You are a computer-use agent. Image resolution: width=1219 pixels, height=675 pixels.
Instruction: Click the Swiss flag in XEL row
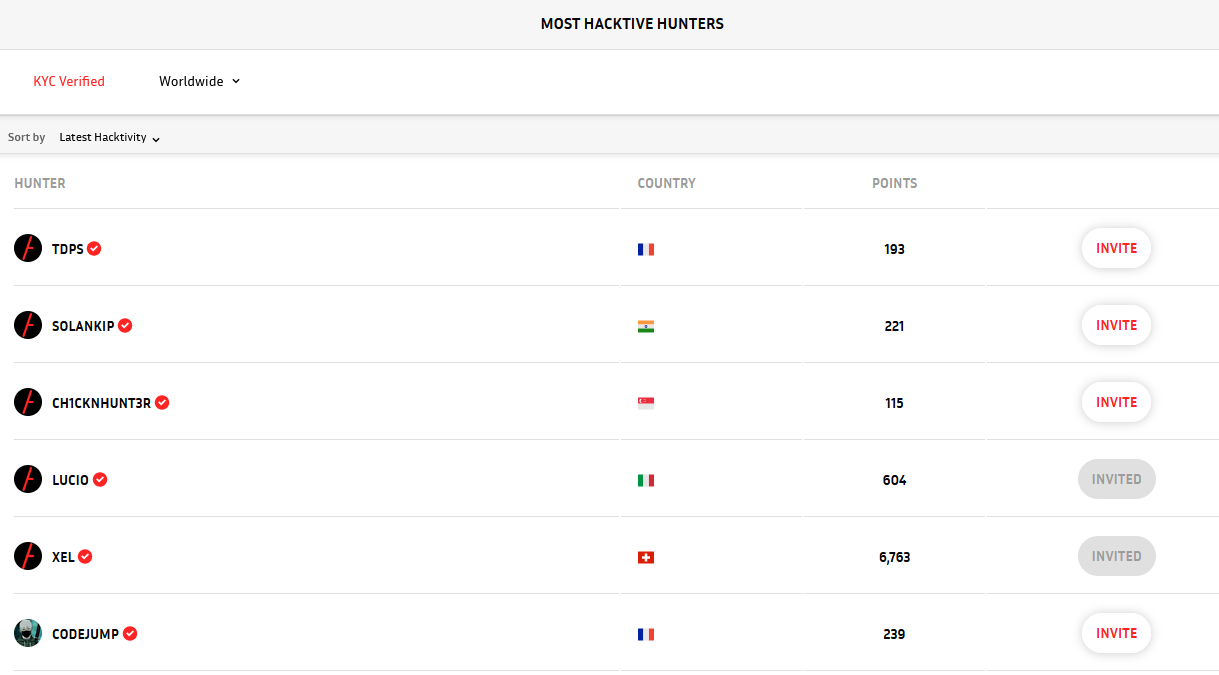click(x=646, y=557)
